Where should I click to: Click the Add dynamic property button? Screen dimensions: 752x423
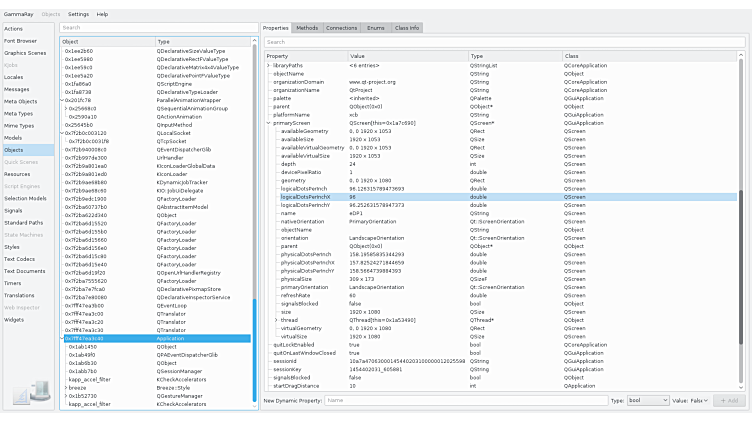pos(731,400)
